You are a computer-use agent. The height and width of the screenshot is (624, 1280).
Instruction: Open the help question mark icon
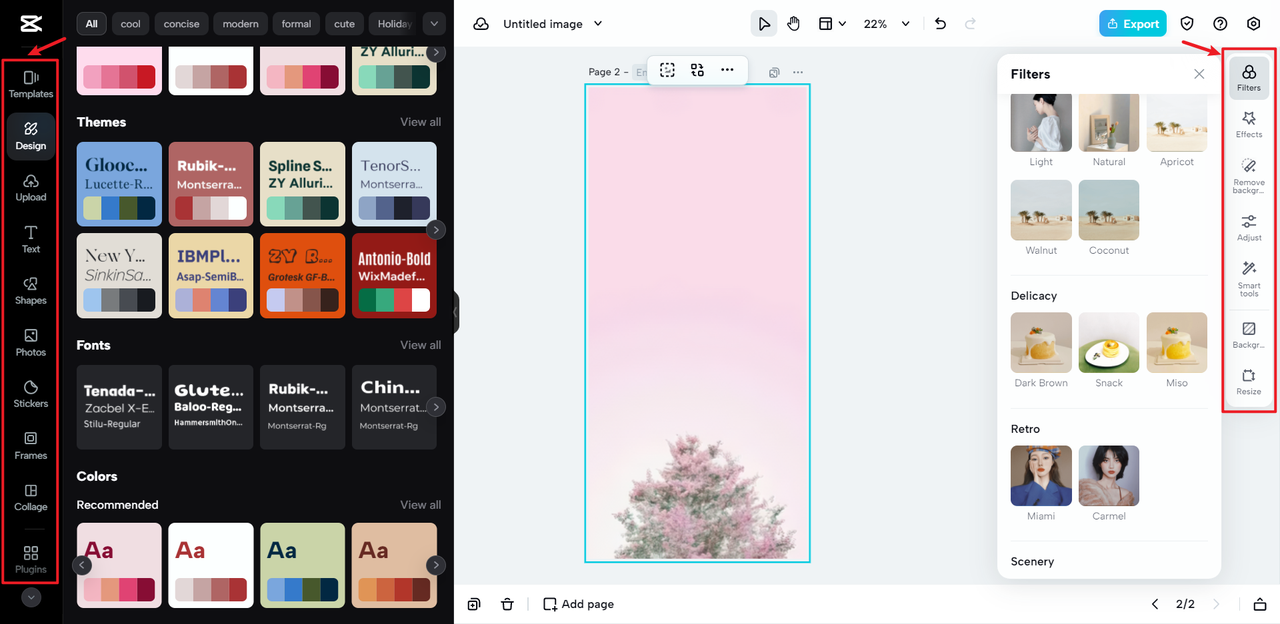tap(1220, 23)
